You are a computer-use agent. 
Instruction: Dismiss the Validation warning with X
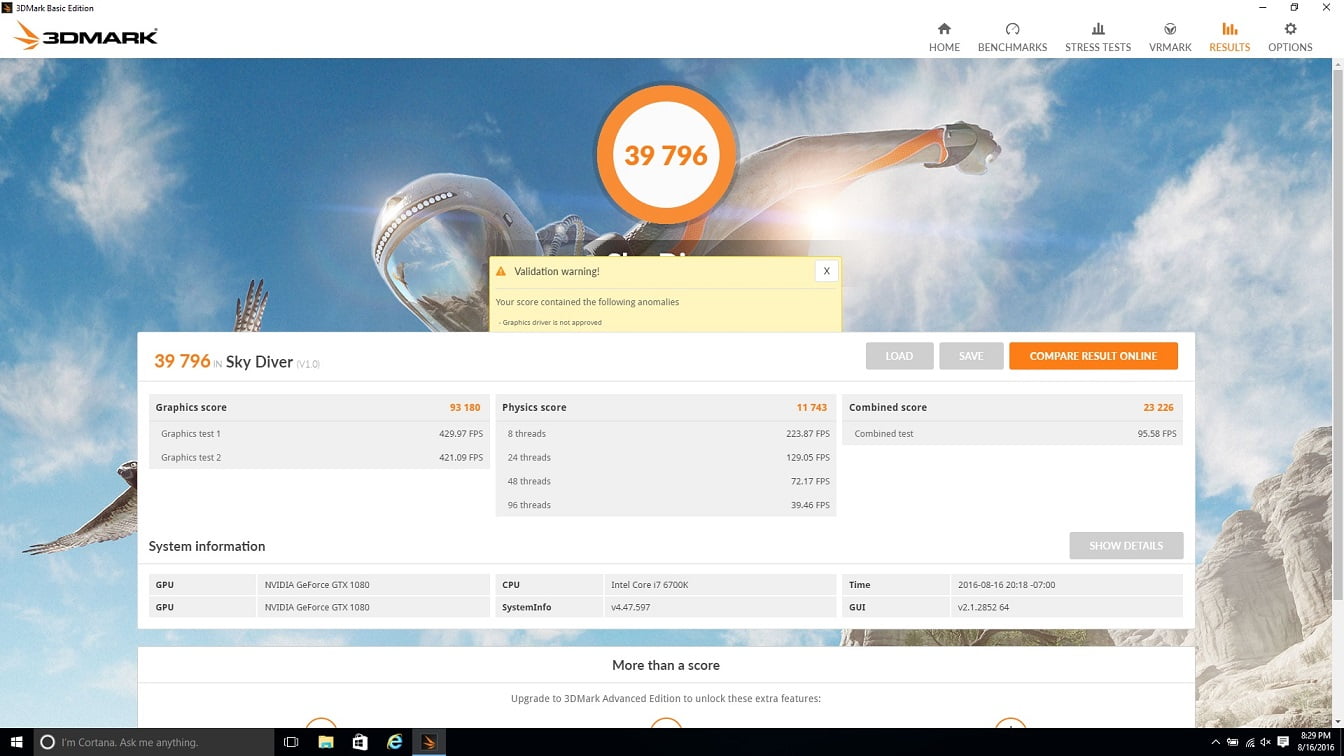826,271
